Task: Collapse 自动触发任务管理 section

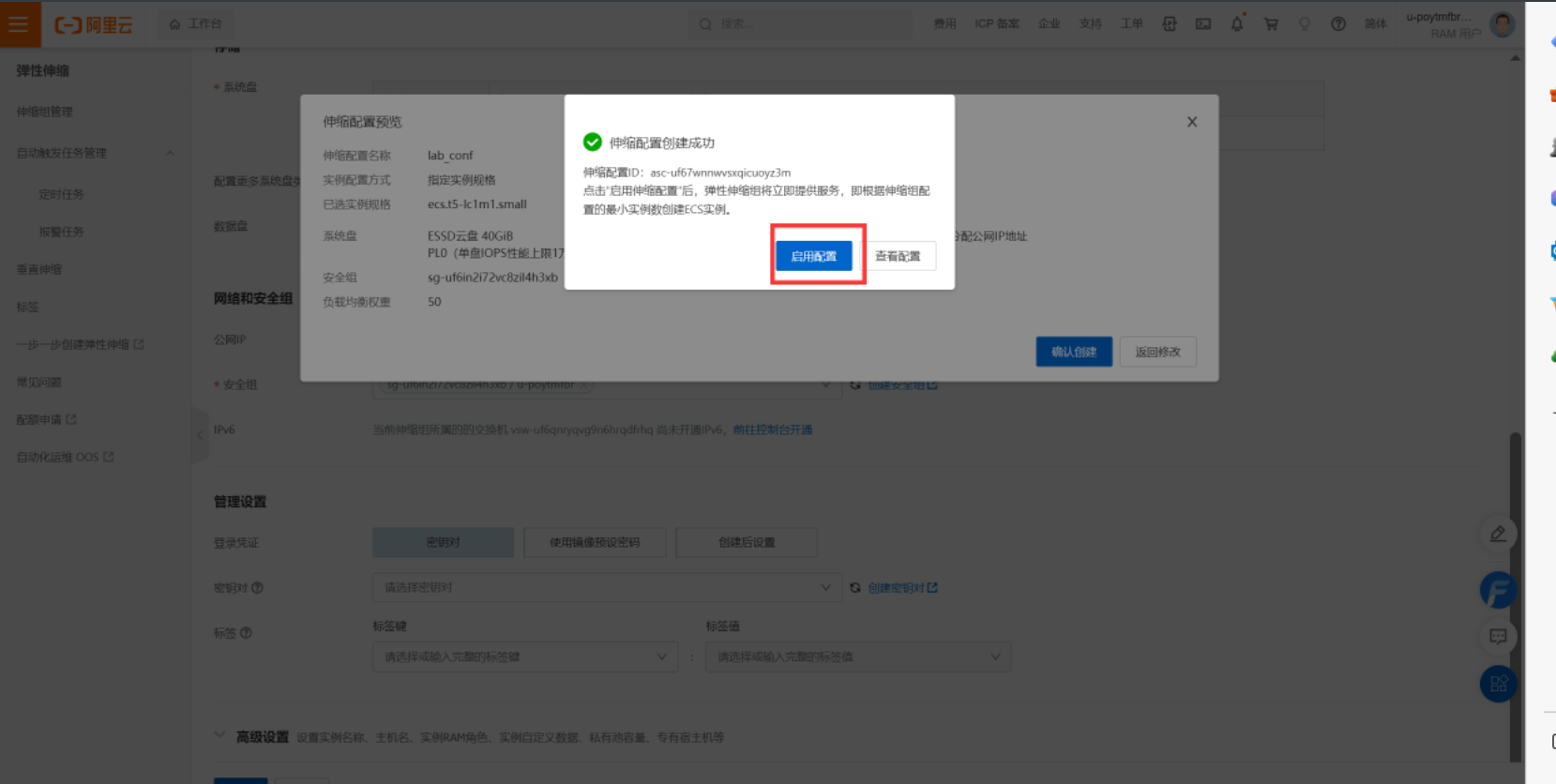Action: pos(170,153)
